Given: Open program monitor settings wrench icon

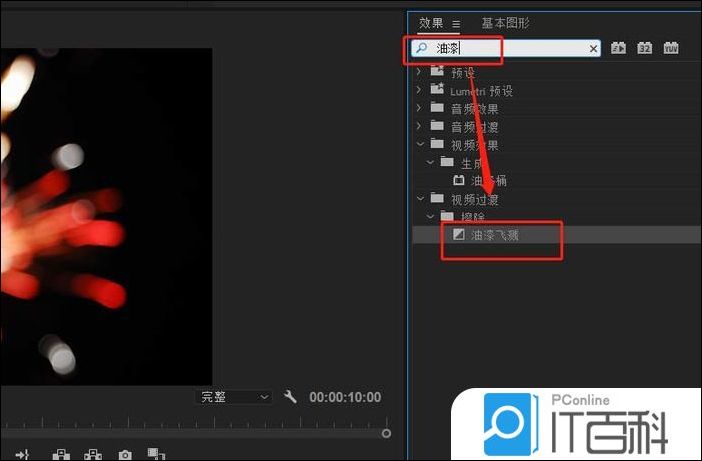Looking at the screenshot, I should click(290, 397).
